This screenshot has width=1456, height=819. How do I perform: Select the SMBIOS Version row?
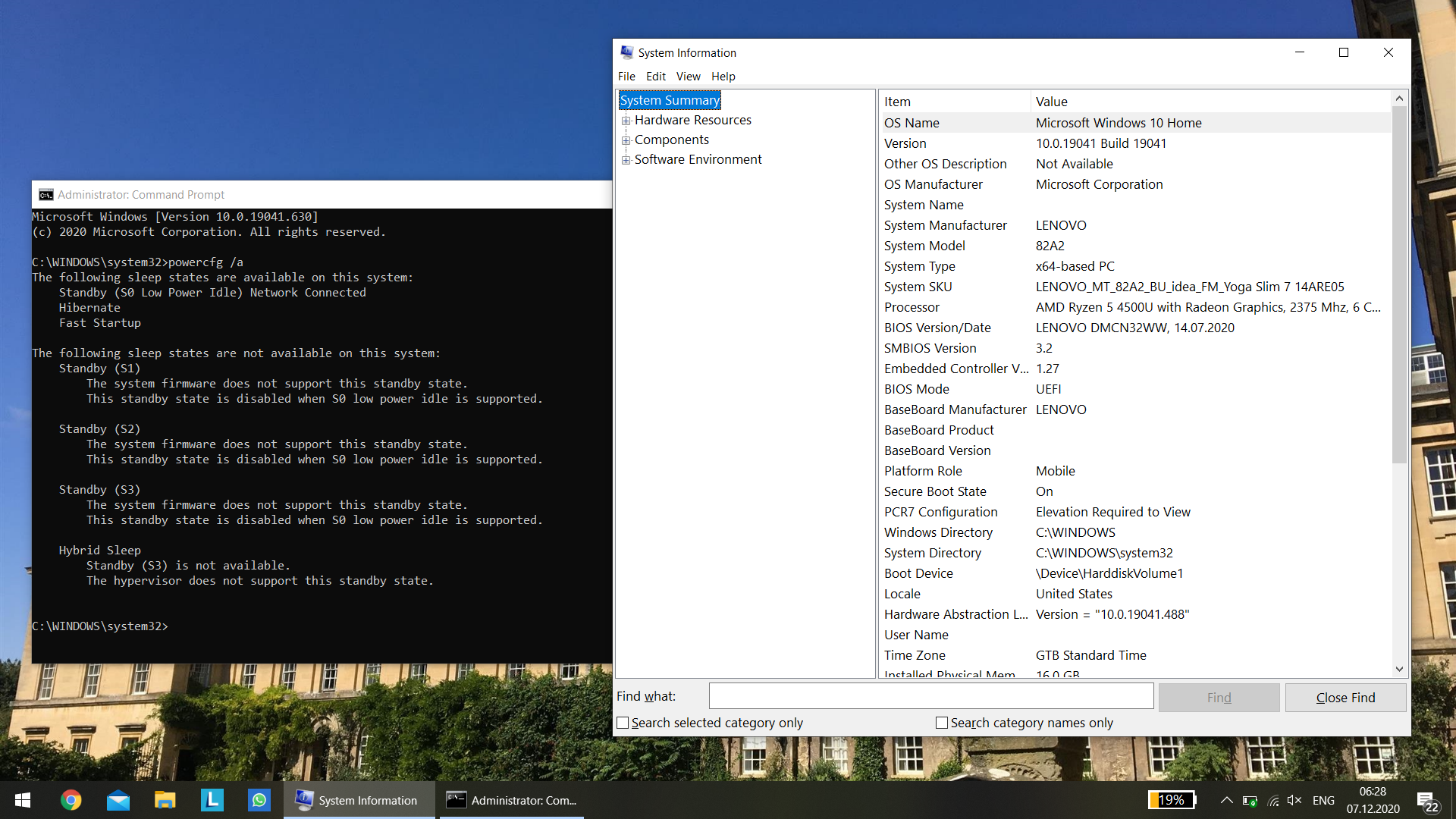(x=1135, y=348)
